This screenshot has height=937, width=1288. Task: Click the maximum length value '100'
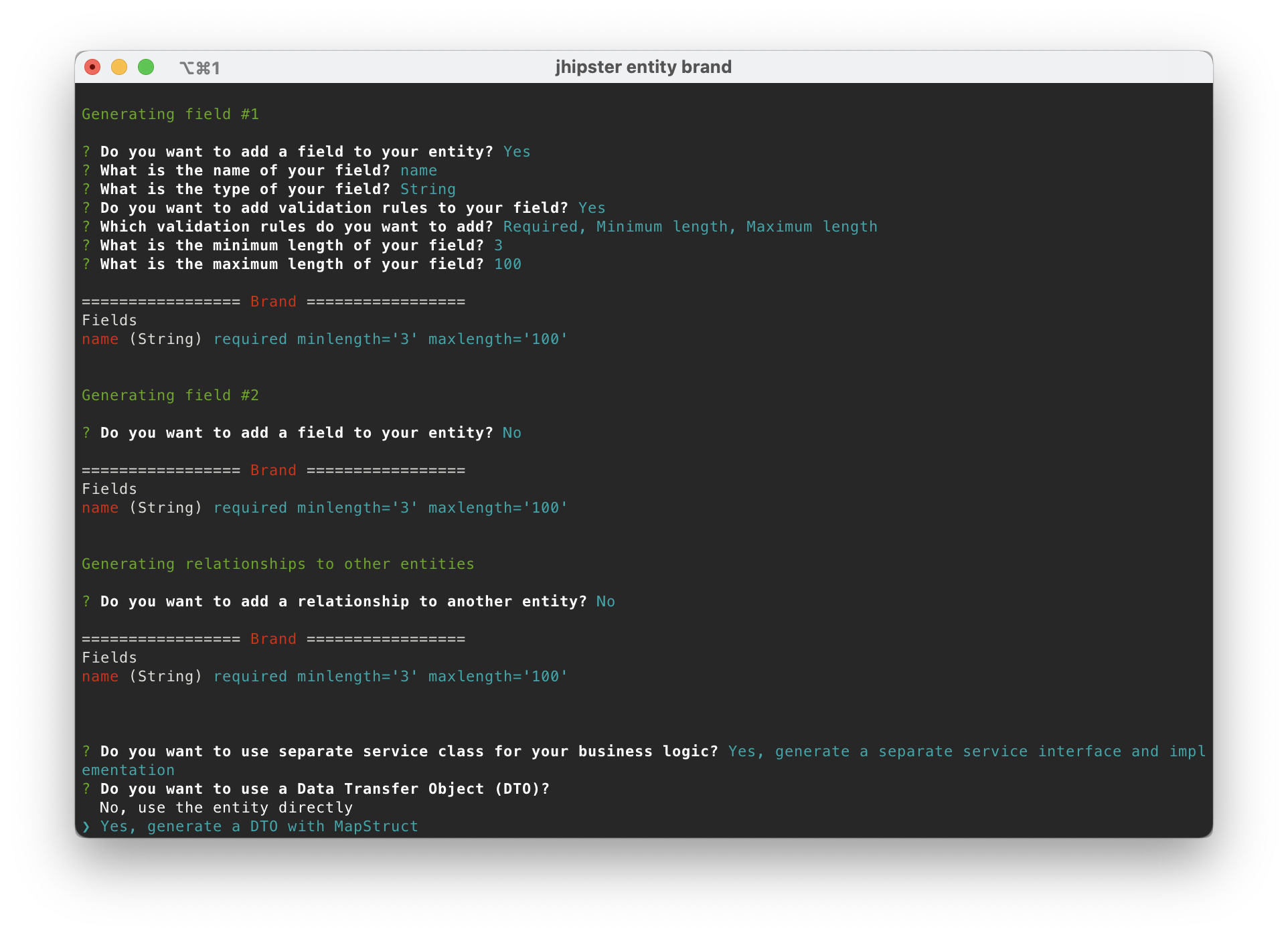click(x=507, y=264)
